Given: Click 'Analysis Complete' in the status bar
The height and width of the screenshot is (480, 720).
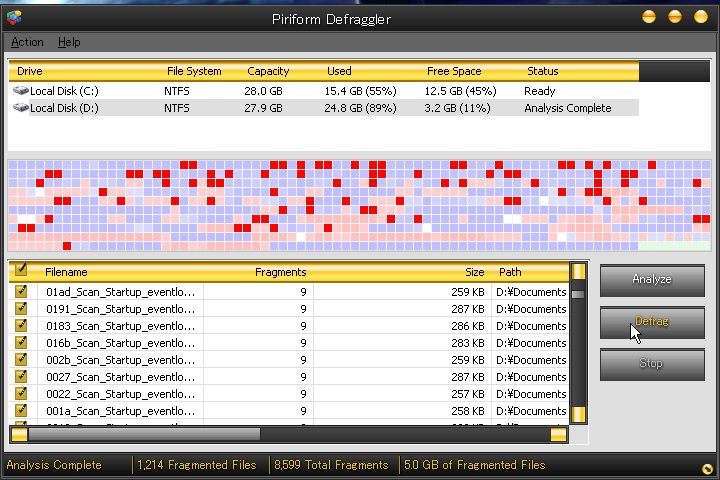Looking at the screenshot, I should (54, 465).
